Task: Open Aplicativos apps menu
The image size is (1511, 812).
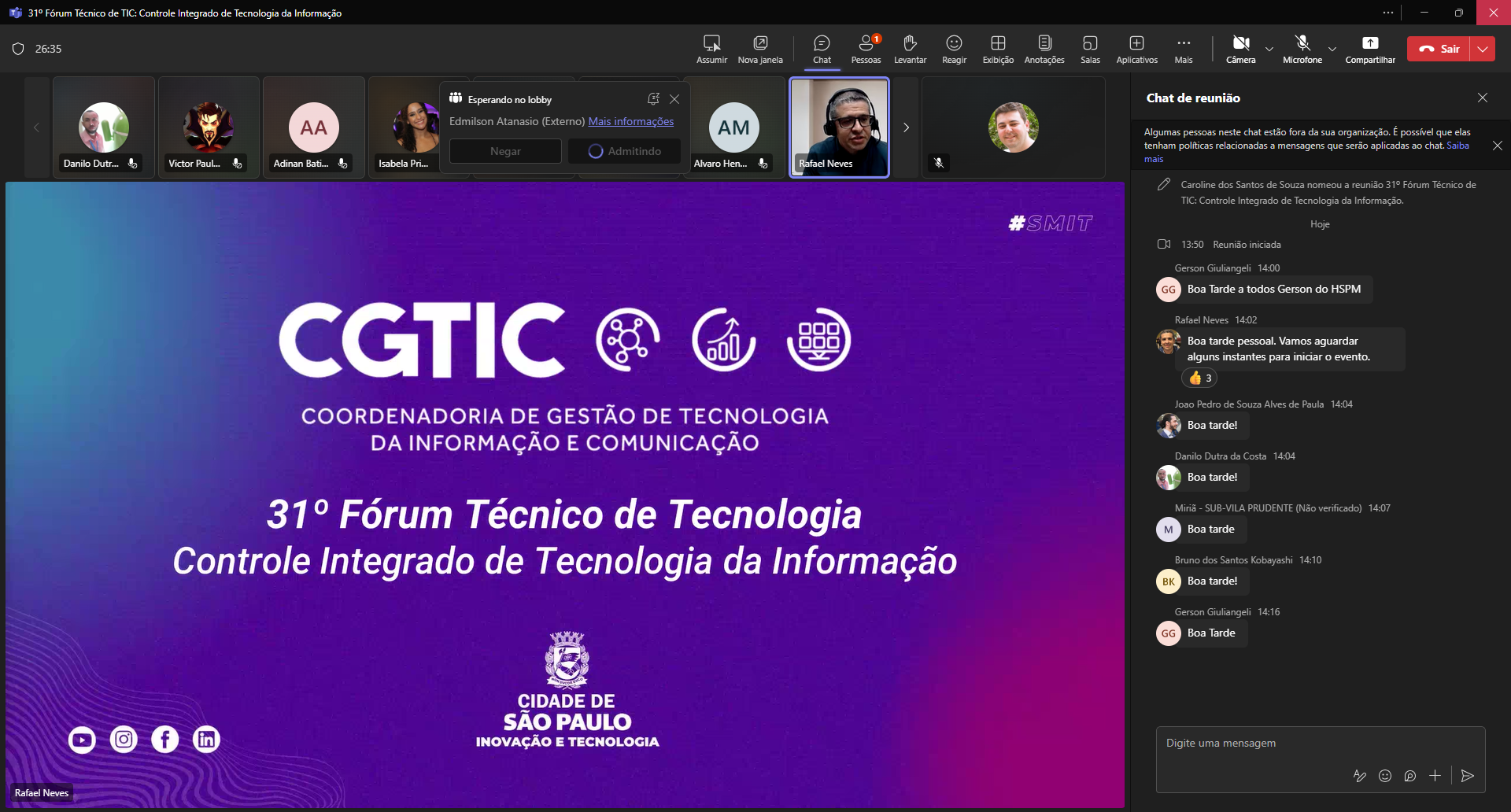Action: 1136,49
